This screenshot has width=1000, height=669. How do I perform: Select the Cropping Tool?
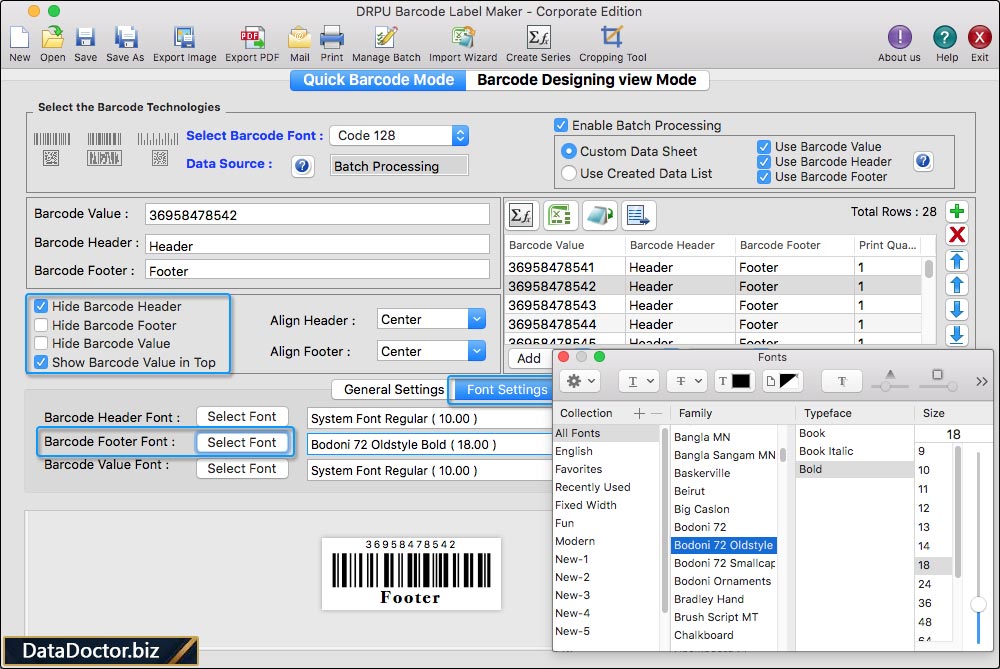pos(612,38)
